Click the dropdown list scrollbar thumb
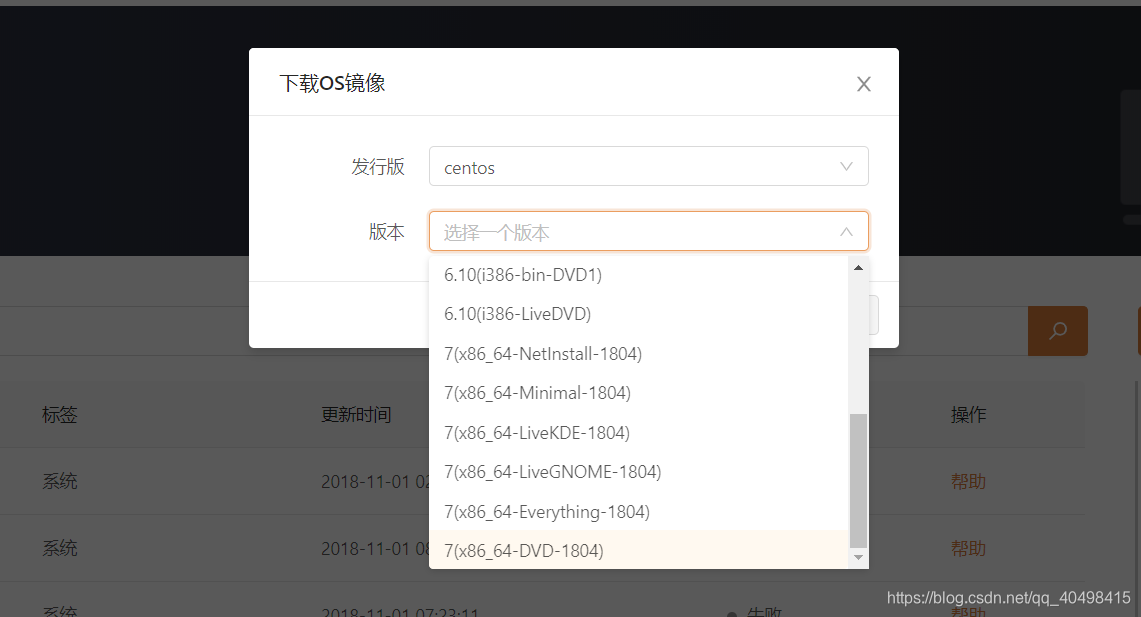This screenshot has width=1141, height=617. click(859, 481)
